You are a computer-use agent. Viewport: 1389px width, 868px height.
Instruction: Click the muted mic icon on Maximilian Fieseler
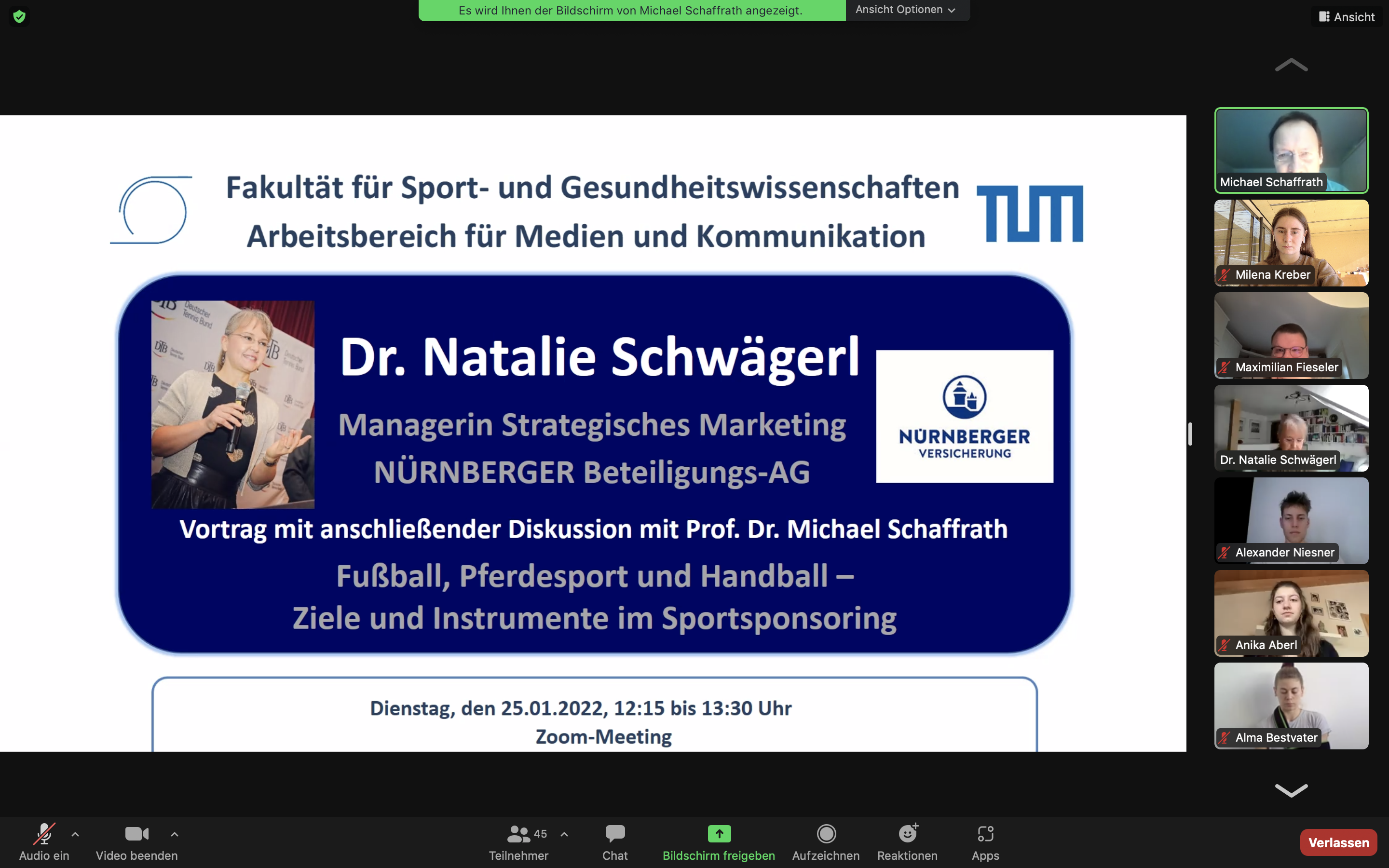[1225, 367]
